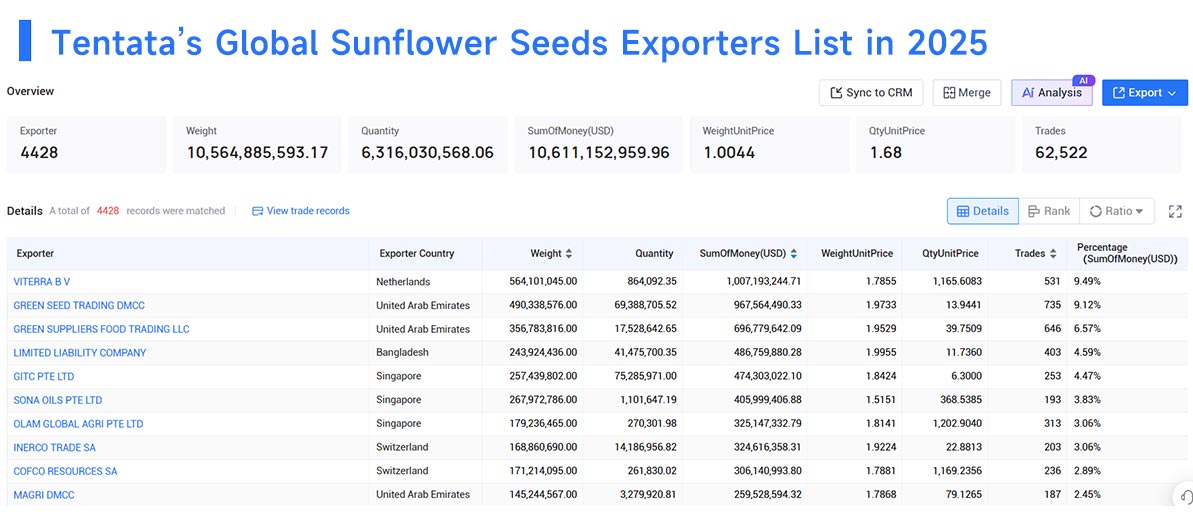Viewport: 1193px width, 518px height.
Task: Click support headset icon at bottom right
Action: click(x=1184, y=497)
